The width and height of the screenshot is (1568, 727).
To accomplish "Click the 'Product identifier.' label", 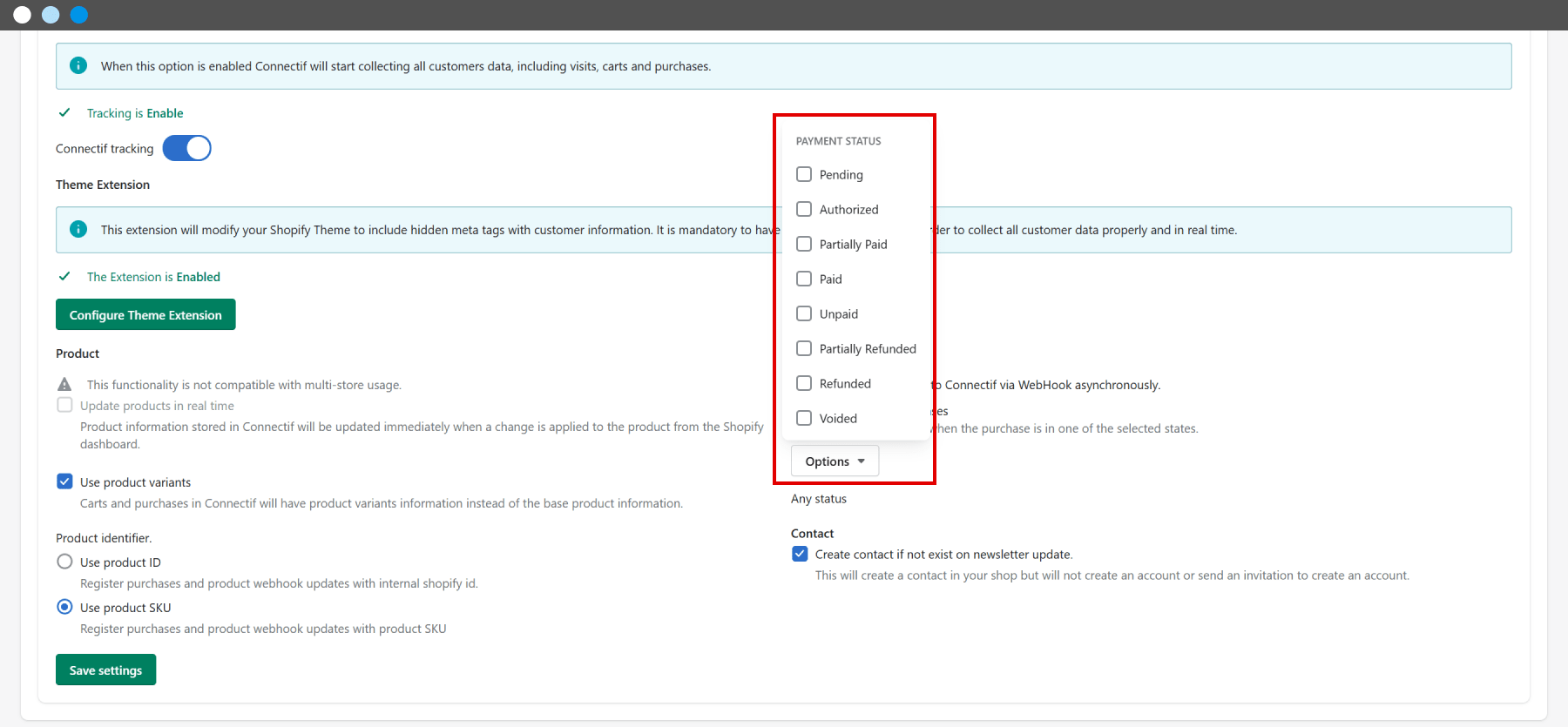I will [x=104, y=538].
